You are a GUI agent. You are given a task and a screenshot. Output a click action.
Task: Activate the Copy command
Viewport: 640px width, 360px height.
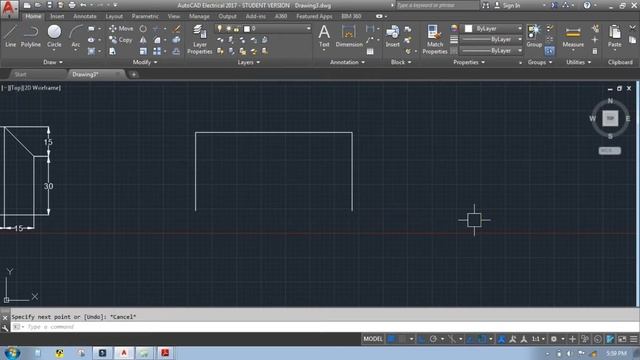(121, 40)
